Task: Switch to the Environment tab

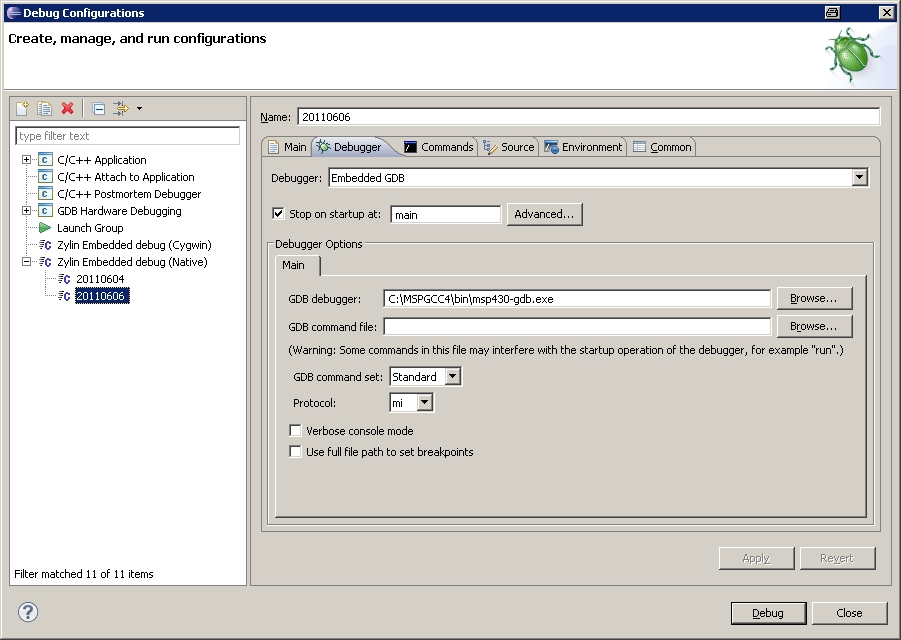Action: (583, 147)
